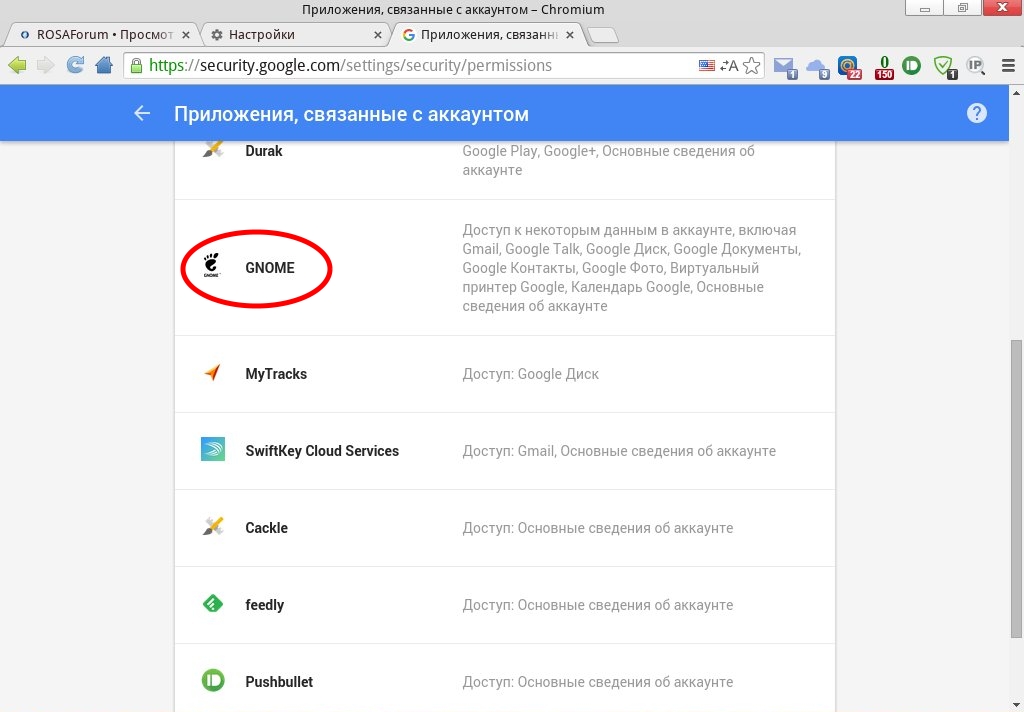Screen dimensions: 1024x712
Task: Open a new tab with the blank tab button
Action: pyautogui.click(x=603, y=35)
